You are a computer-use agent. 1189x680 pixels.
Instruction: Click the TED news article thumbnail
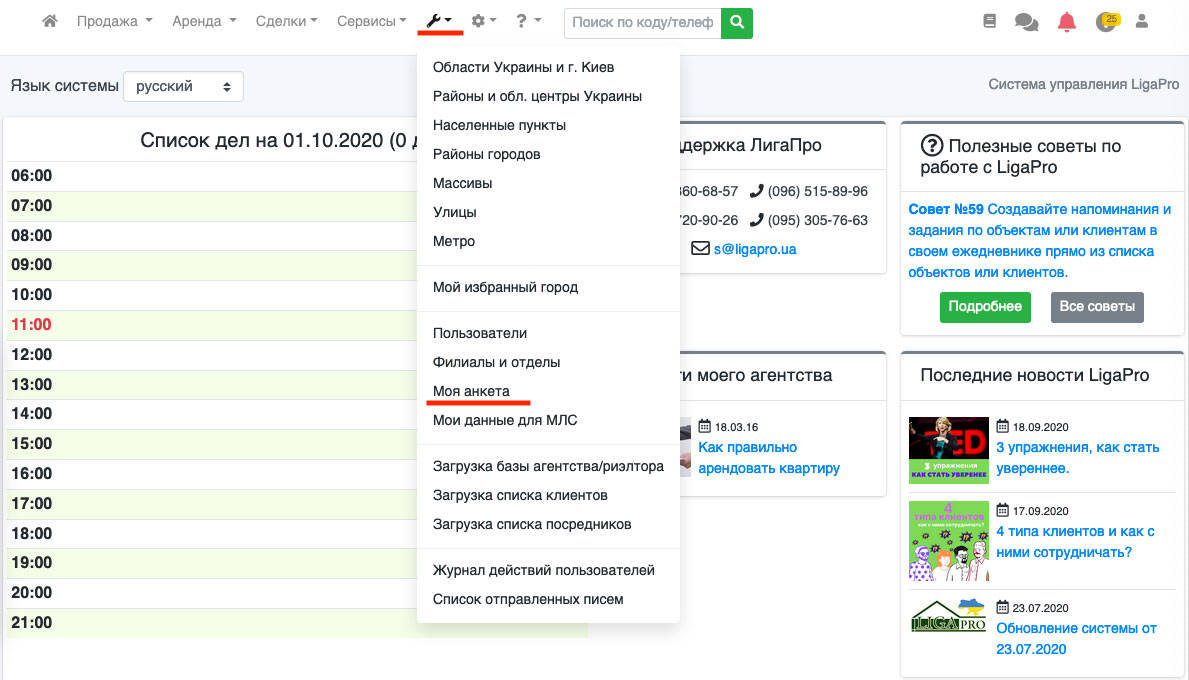pos(948,450)
